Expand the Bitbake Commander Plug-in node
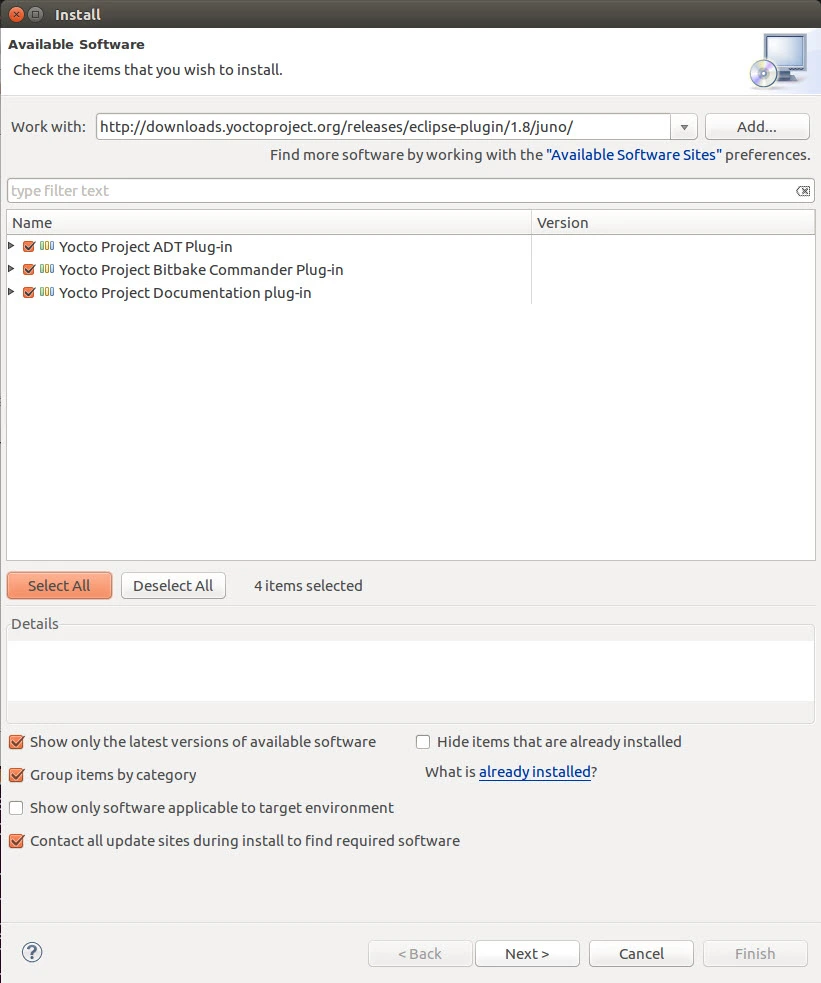Screen dimensions: 821x983 (11, 269)
